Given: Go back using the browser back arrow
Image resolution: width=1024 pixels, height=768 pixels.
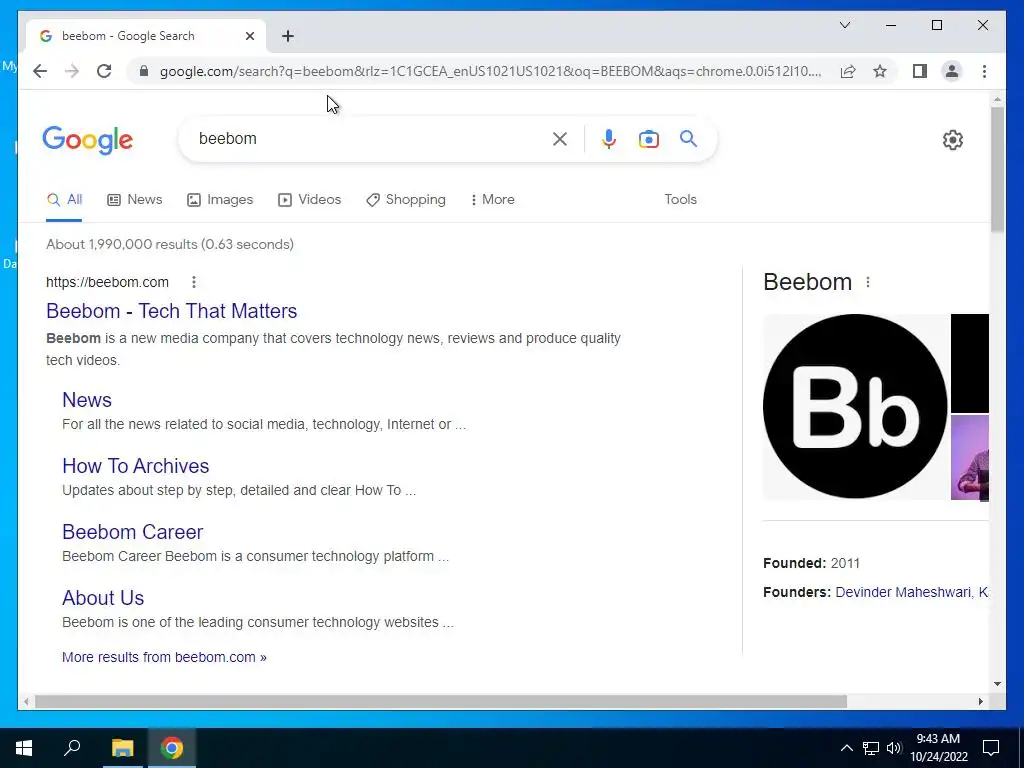Looking at the screenshot, I should tap(40, 71).
